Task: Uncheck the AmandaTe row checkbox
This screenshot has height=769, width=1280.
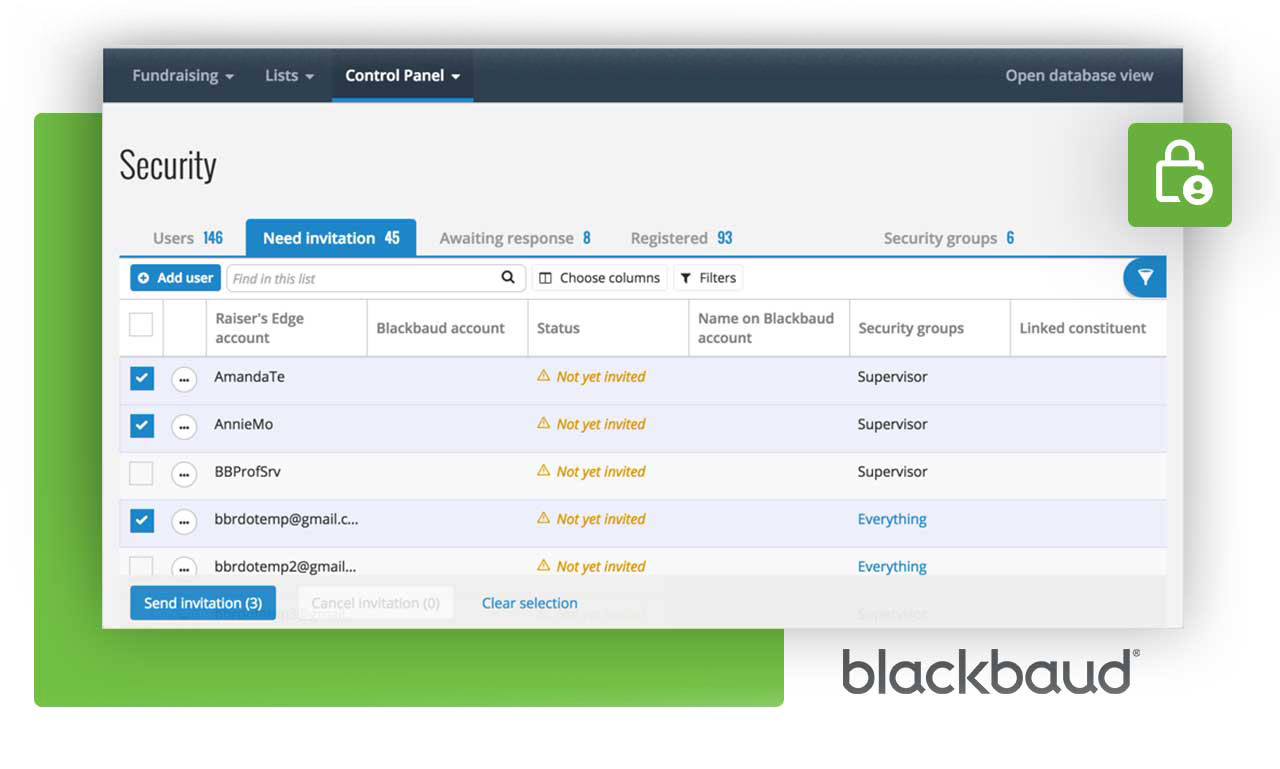Action: click(142, 378)
